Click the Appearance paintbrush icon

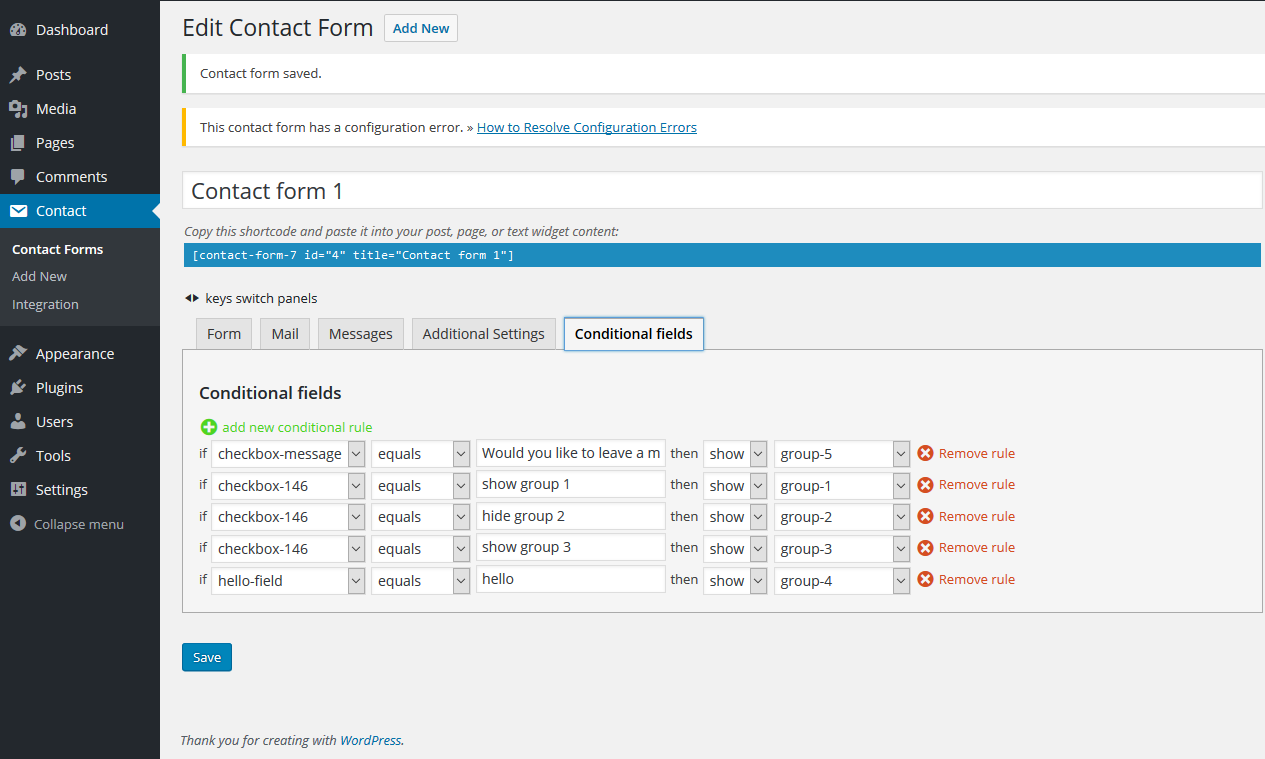18,354
